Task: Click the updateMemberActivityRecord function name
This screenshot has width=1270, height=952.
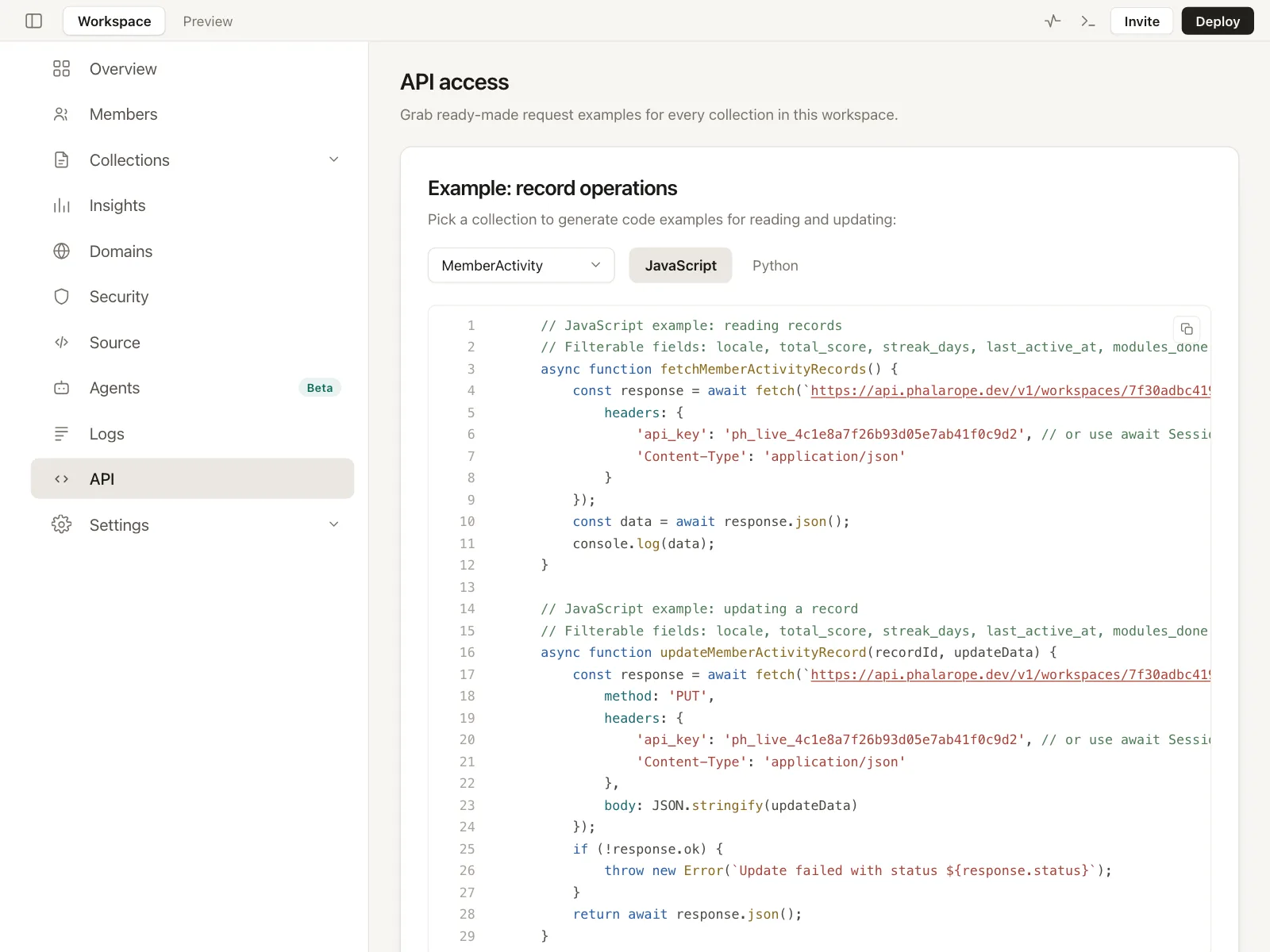Action: (x=763, y=652)
